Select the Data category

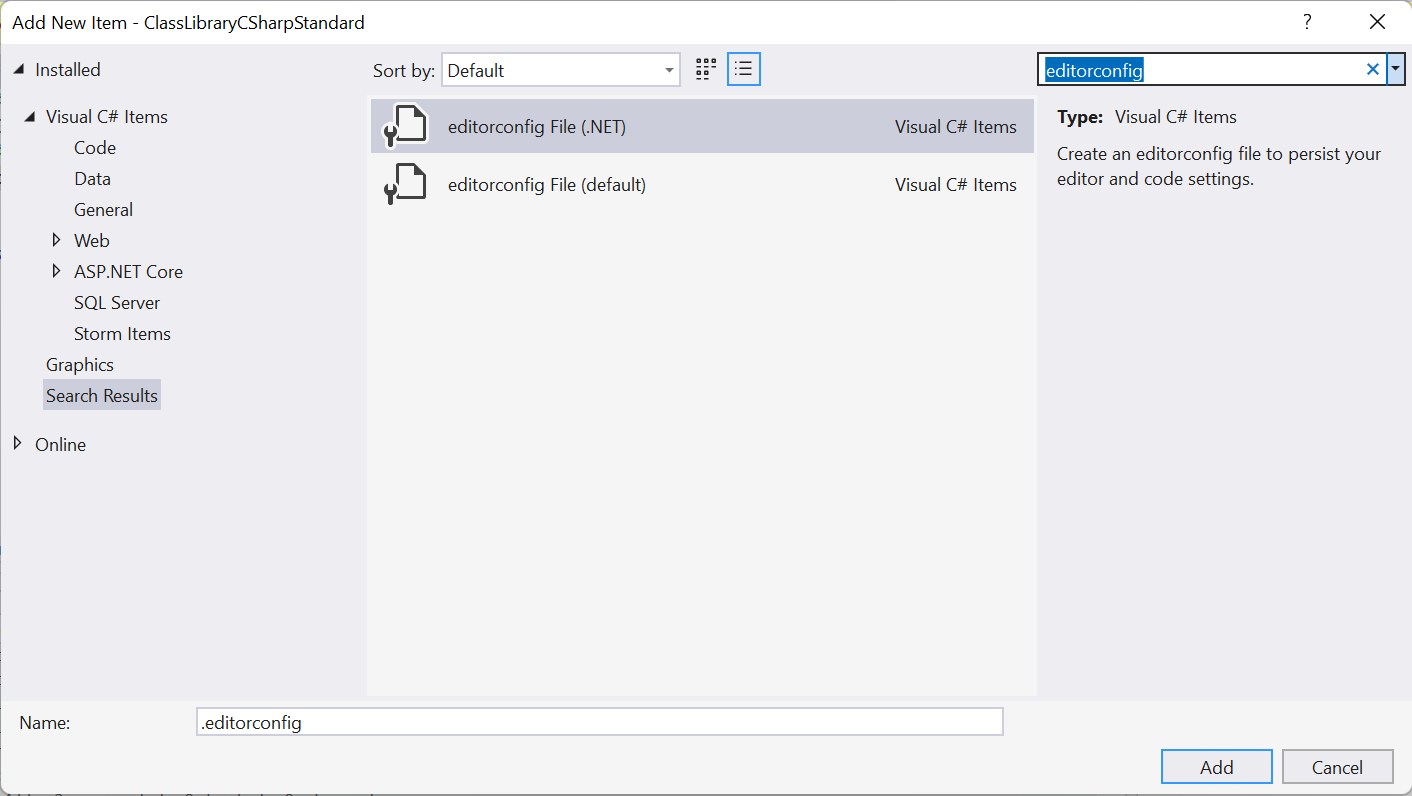point(92,178)
